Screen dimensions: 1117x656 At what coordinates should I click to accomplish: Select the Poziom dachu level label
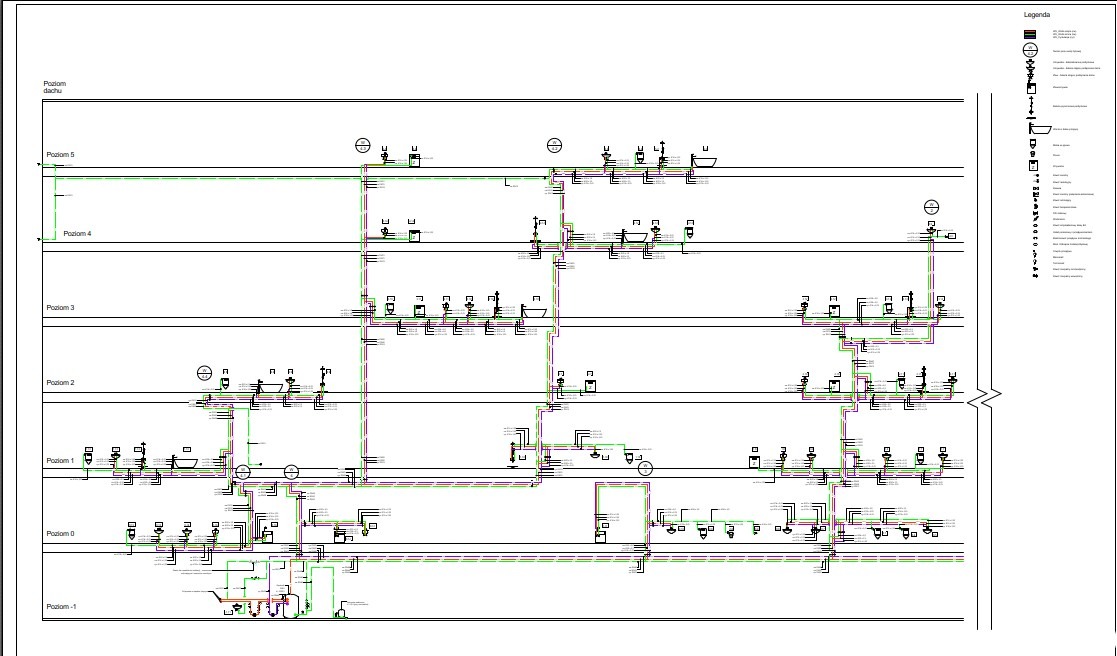(x=54, y=86)
